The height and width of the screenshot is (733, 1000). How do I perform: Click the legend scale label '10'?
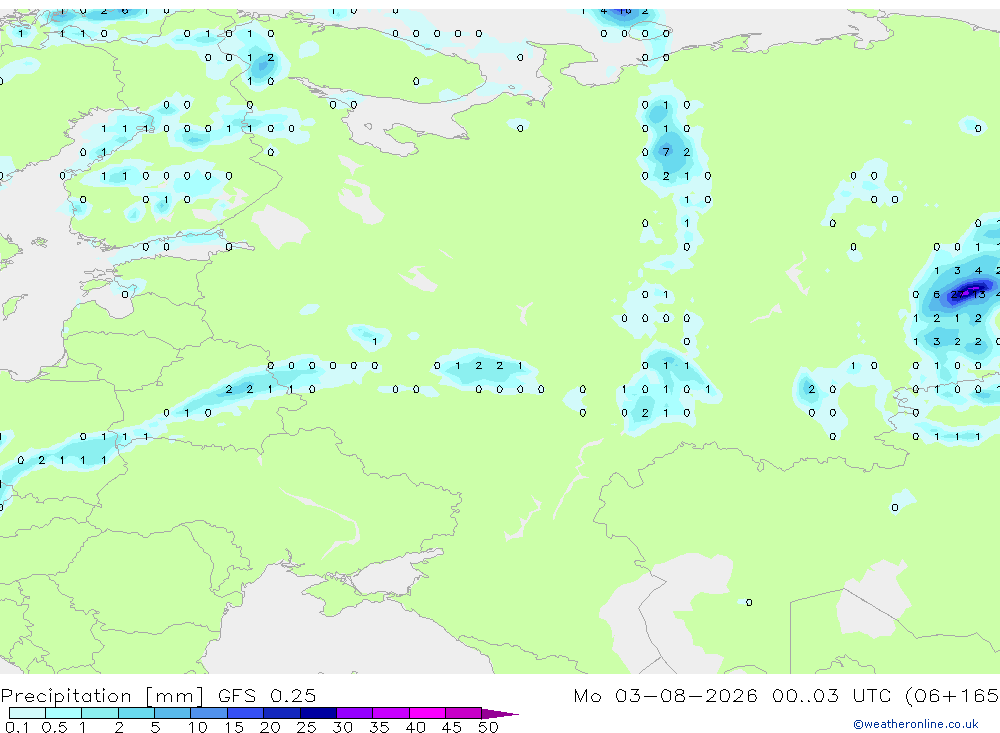197,727
